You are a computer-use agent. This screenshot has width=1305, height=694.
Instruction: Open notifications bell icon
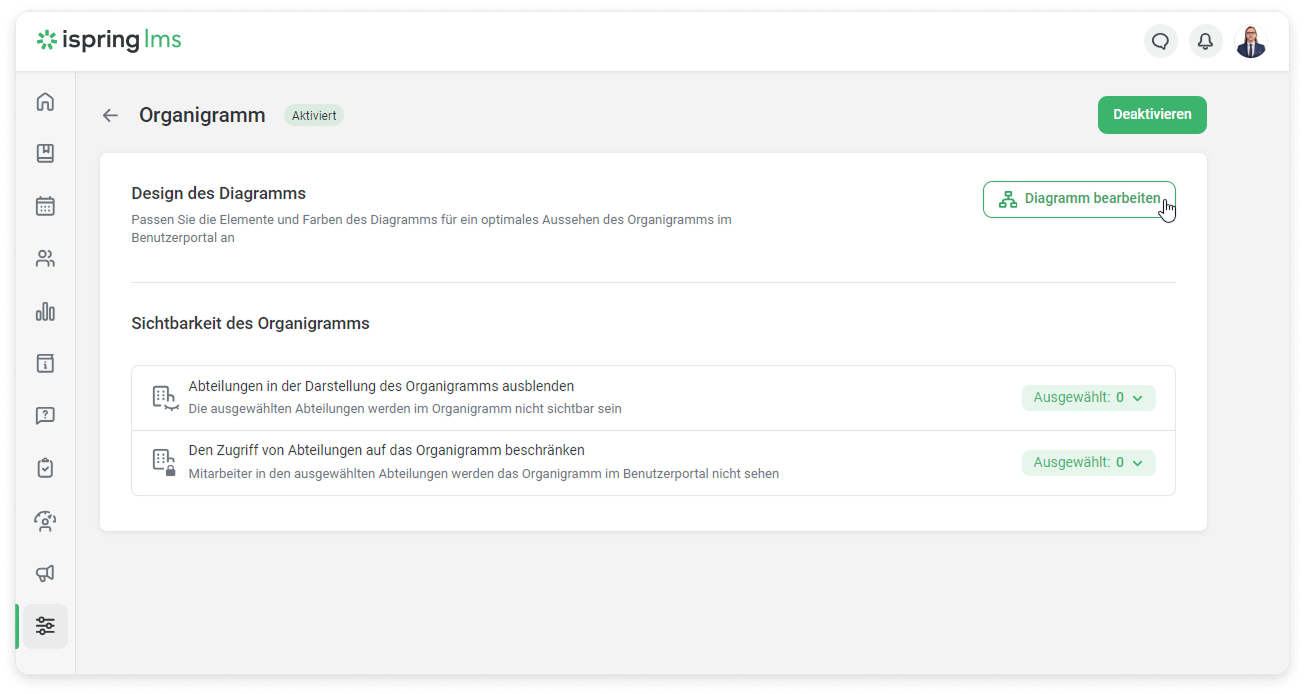point(1205,41)
